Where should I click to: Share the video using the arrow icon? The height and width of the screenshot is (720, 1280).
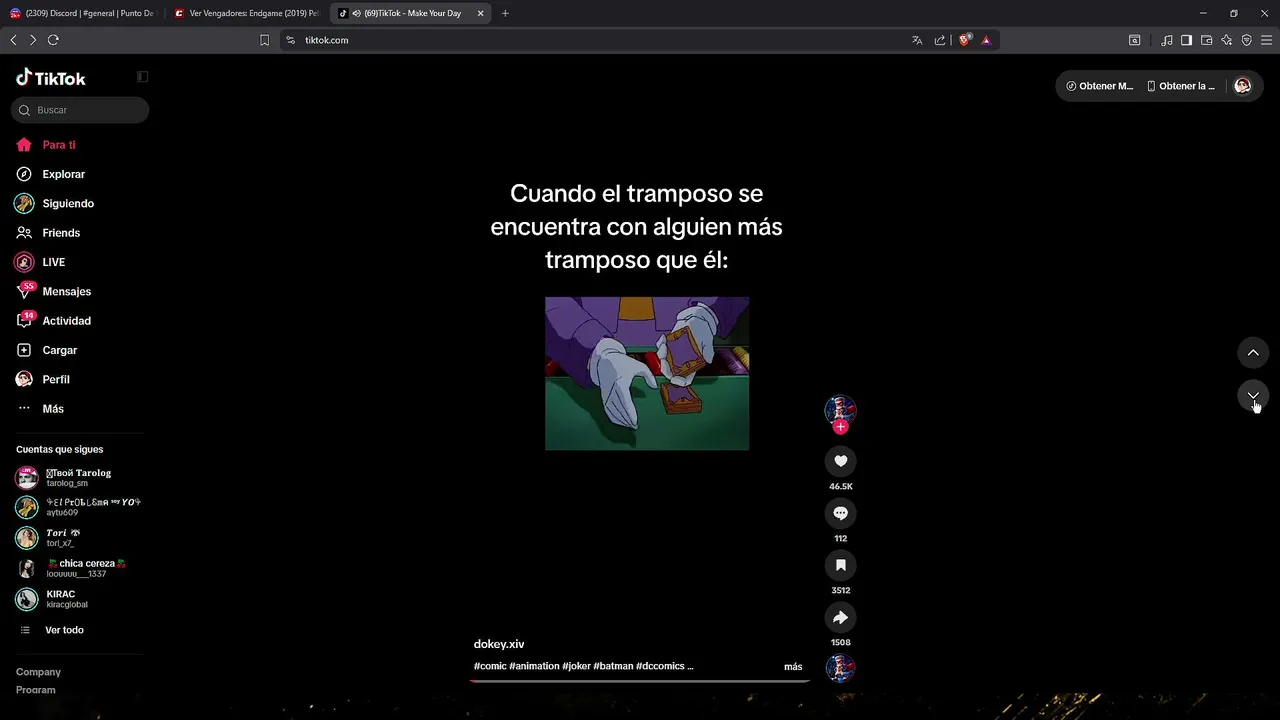coord(840,617)
